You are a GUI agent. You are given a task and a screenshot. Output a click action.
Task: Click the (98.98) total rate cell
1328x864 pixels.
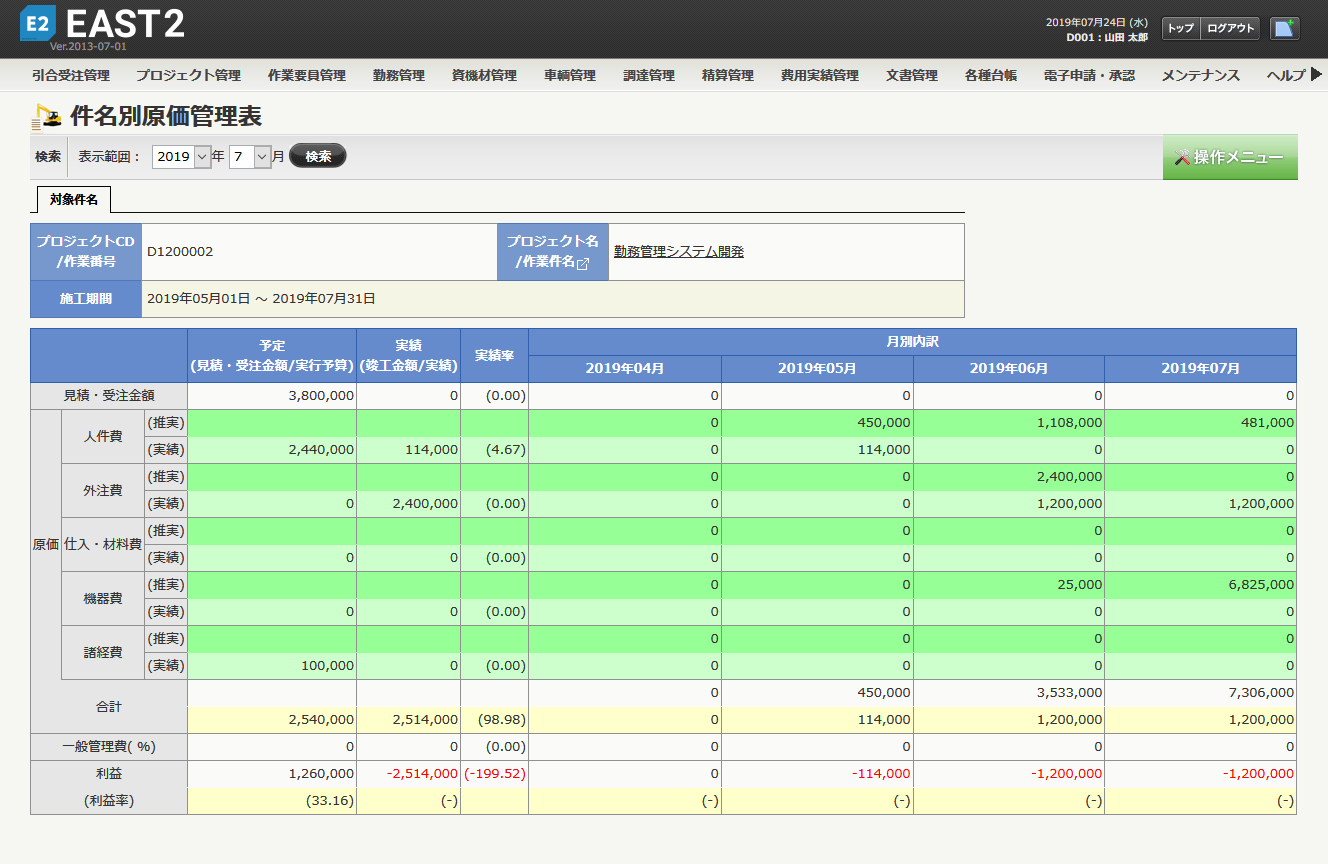(x=494, y=720)
